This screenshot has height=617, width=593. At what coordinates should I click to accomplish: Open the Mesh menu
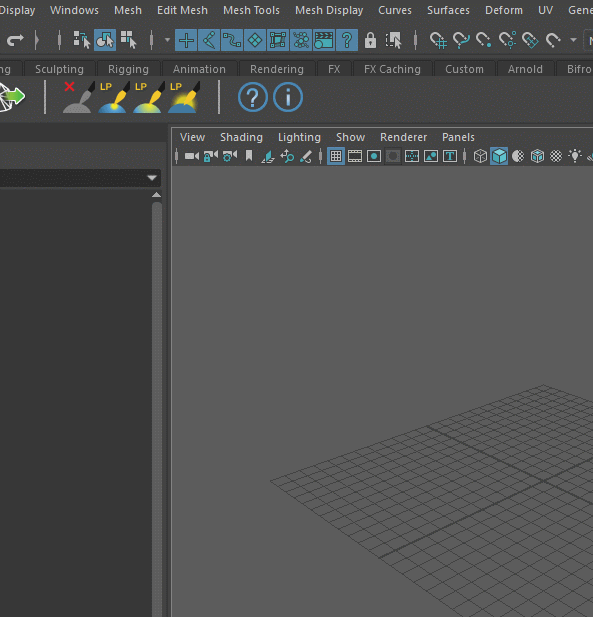point(128,10)
